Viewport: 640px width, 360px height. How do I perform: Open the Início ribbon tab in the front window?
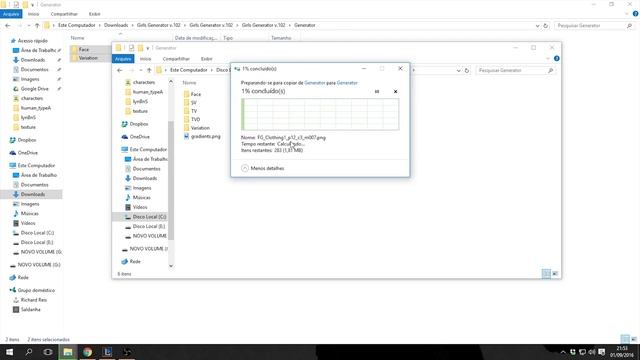[145, 59]
